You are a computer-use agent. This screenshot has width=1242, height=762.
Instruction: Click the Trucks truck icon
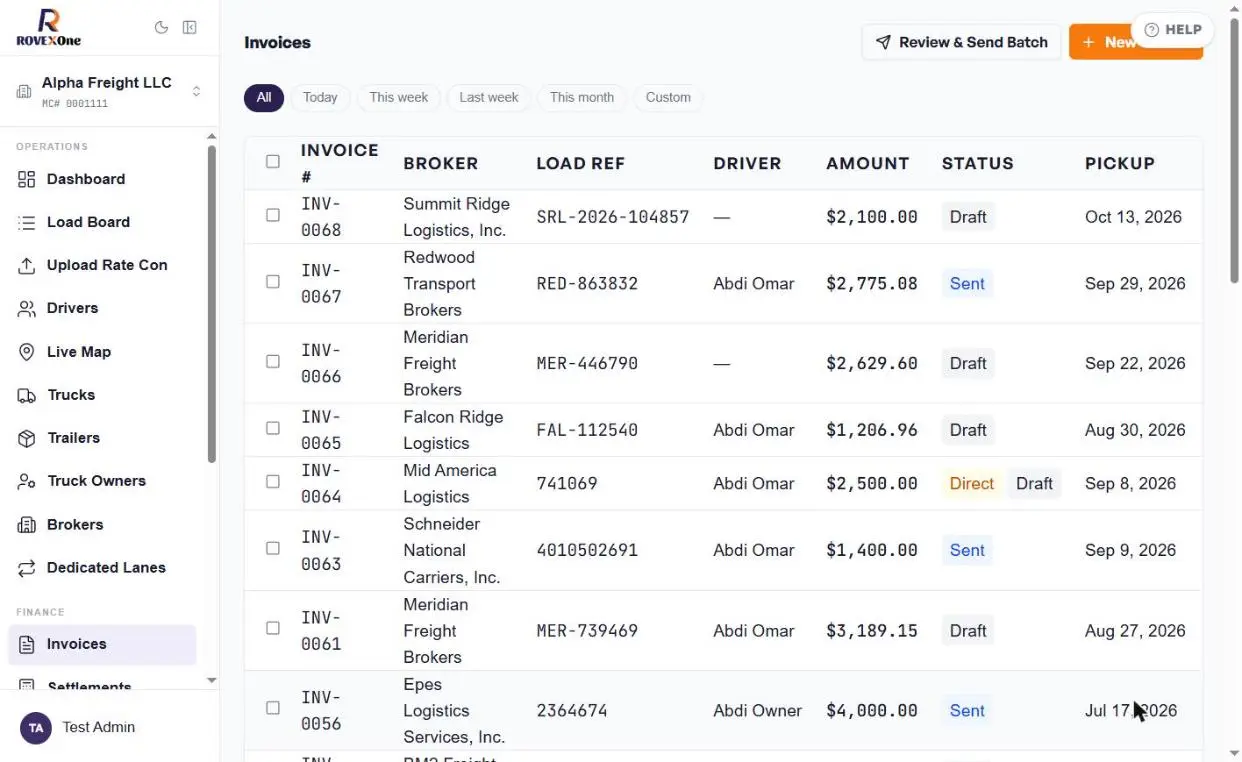tap(27, 395)
